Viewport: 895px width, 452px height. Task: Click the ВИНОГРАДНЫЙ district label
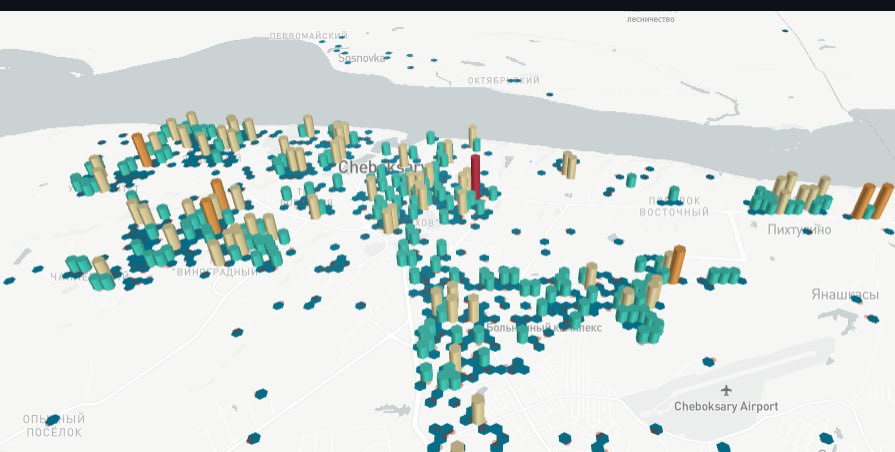point(217,272)
